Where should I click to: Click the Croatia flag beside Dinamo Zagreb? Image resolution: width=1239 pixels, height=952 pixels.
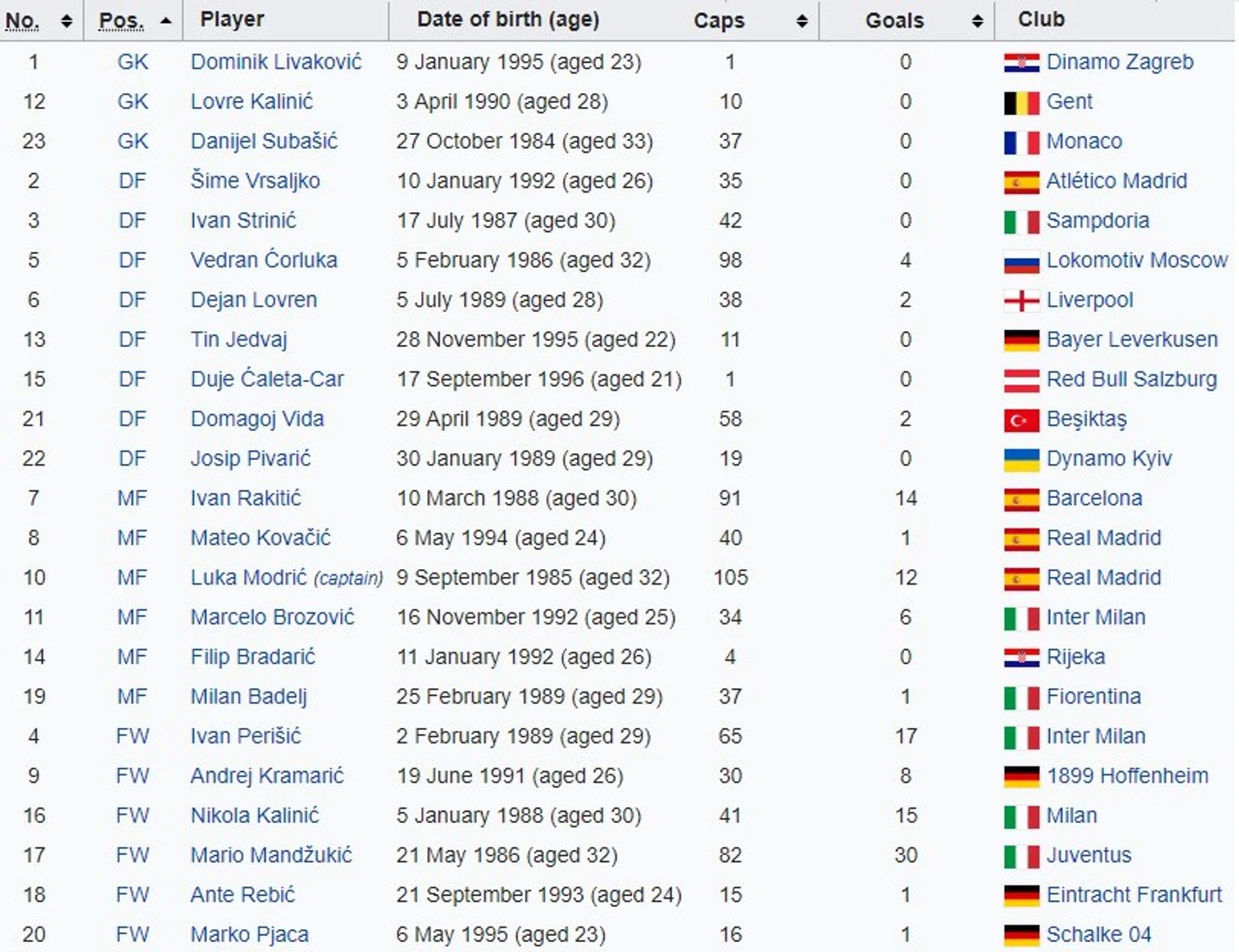click(x=1021, y=63)
